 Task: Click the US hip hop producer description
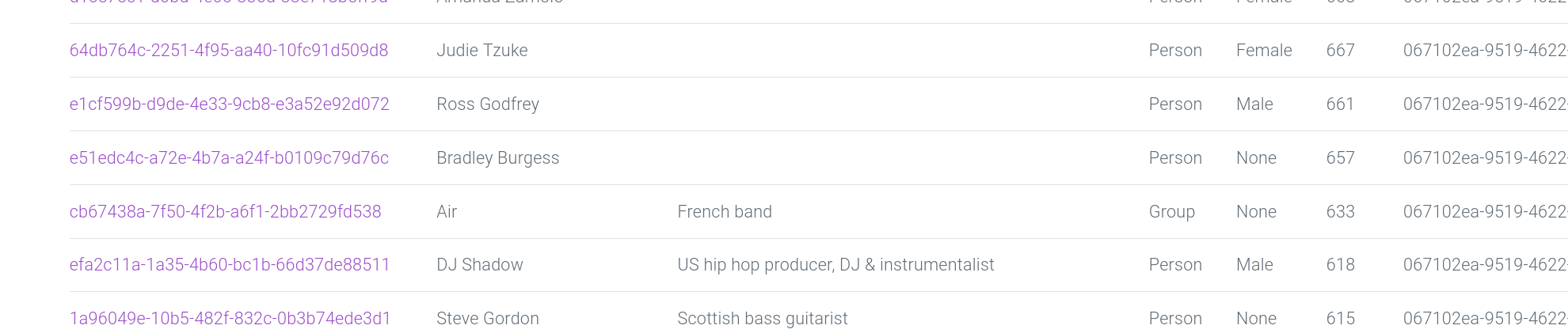pyautogui.click(x=835, y=265)
